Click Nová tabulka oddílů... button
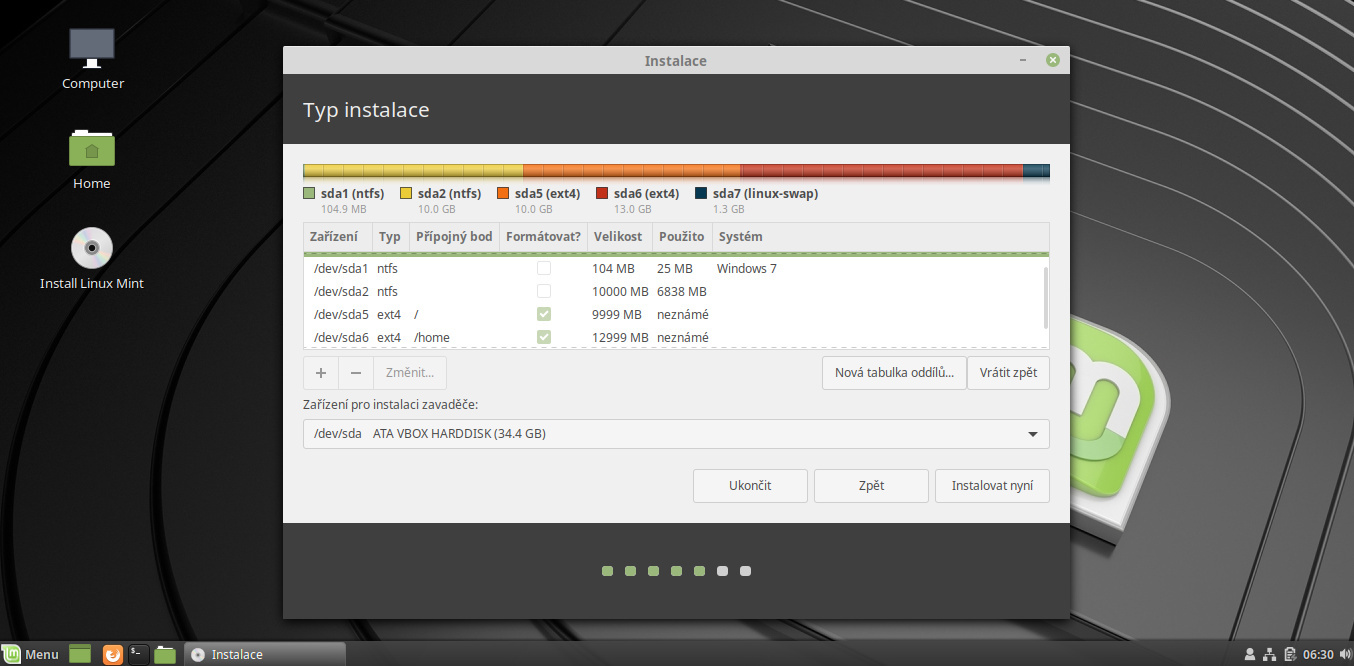Screen dimensions: 1354x666 (x=895, y=373)
